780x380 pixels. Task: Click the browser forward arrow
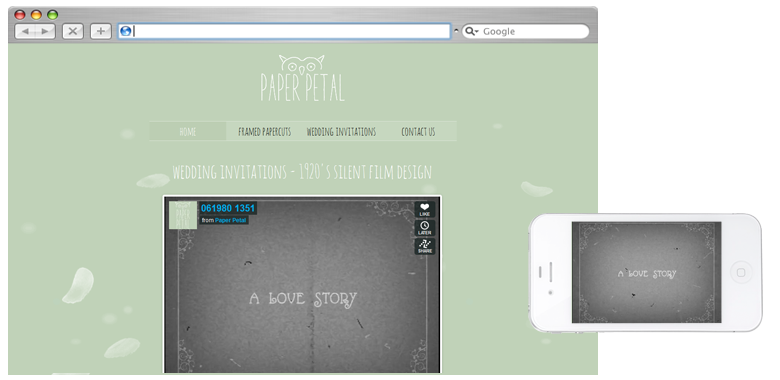[x=45, y=31]
